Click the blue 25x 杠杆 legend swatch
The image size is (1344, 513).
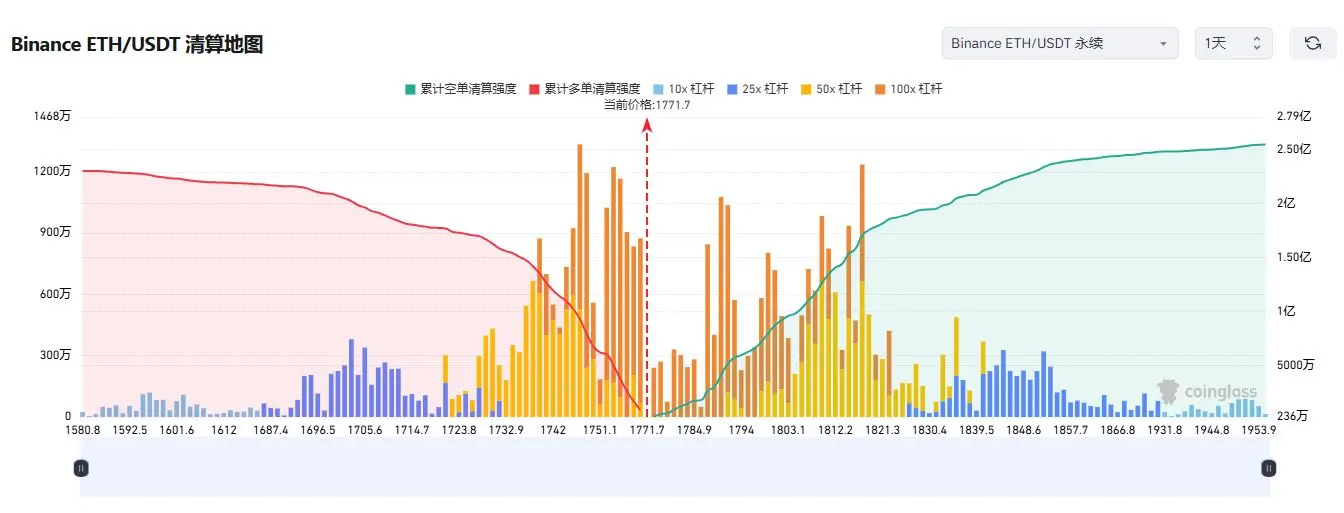click(x=732, y=89)
